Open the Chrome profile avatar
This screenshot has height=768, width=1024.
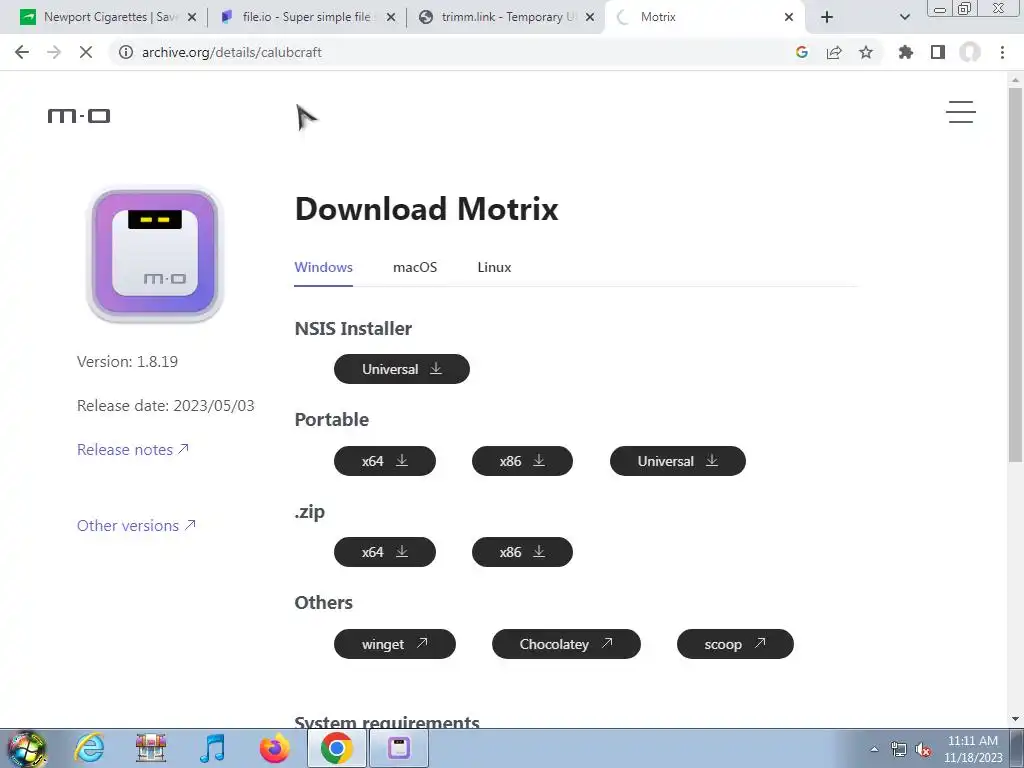click(x=970, y=52)
